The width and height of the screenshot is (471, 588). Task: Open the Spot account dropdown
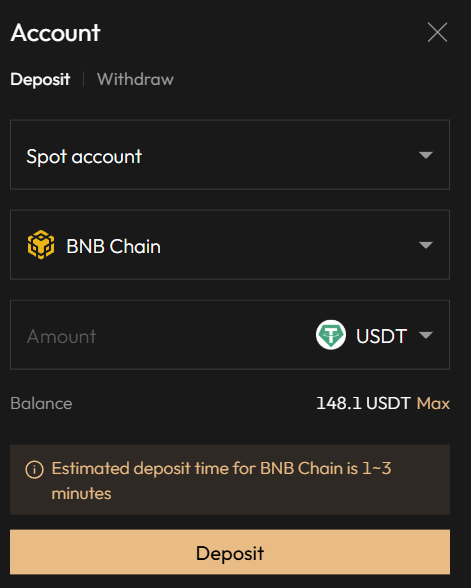(x=230, y=155)
